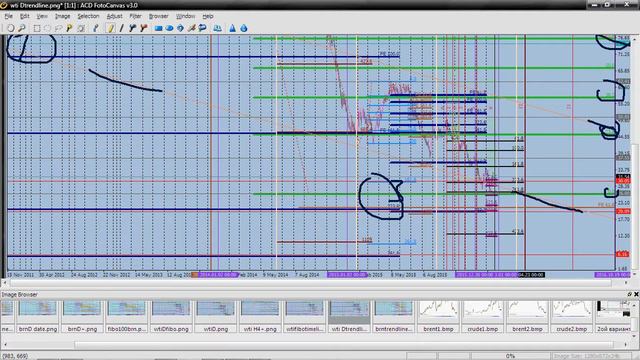640x360 pixels.
Task: Open the Adjust menu
Action: [114, 16]
